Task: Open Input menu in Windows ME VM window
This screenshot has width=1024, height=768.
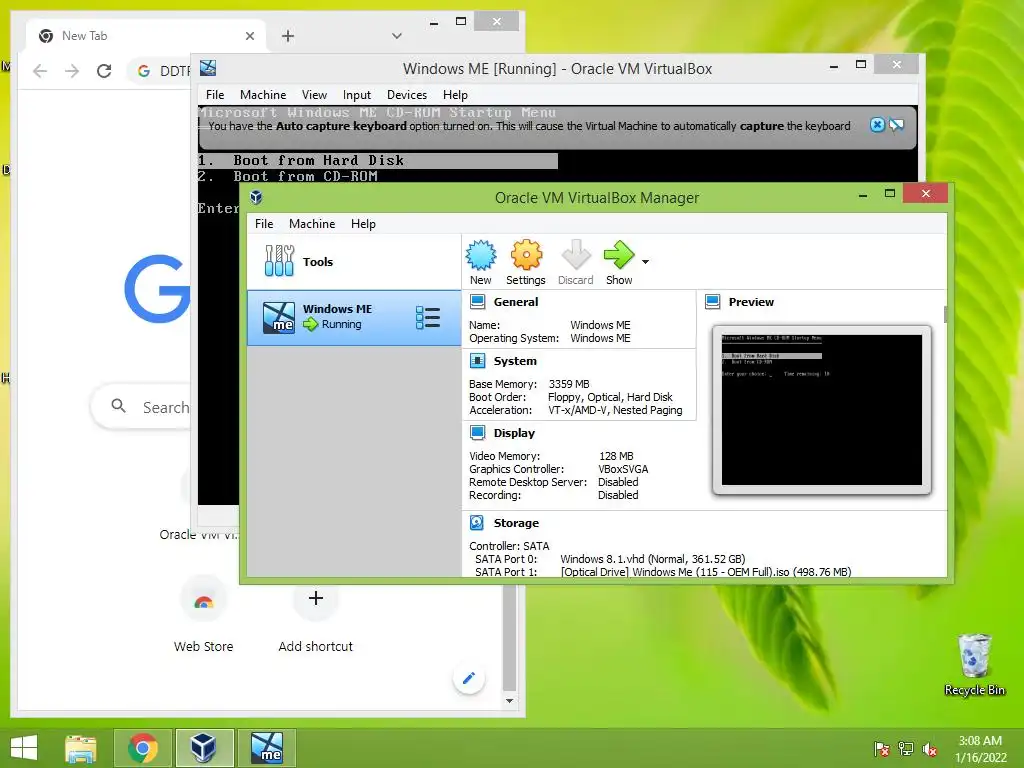Action: click(x=357, y=95)
